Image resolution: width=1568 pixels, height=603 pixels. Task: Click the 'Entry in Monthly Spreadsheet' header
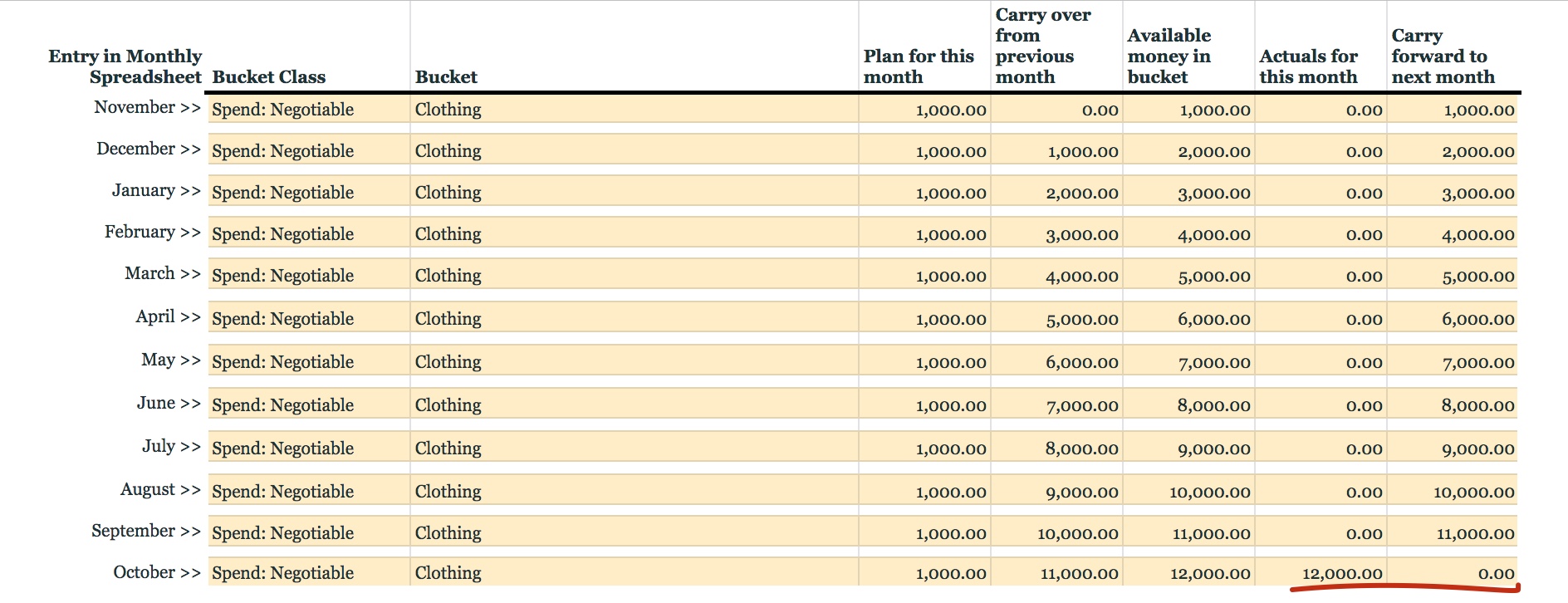[125, 66]
